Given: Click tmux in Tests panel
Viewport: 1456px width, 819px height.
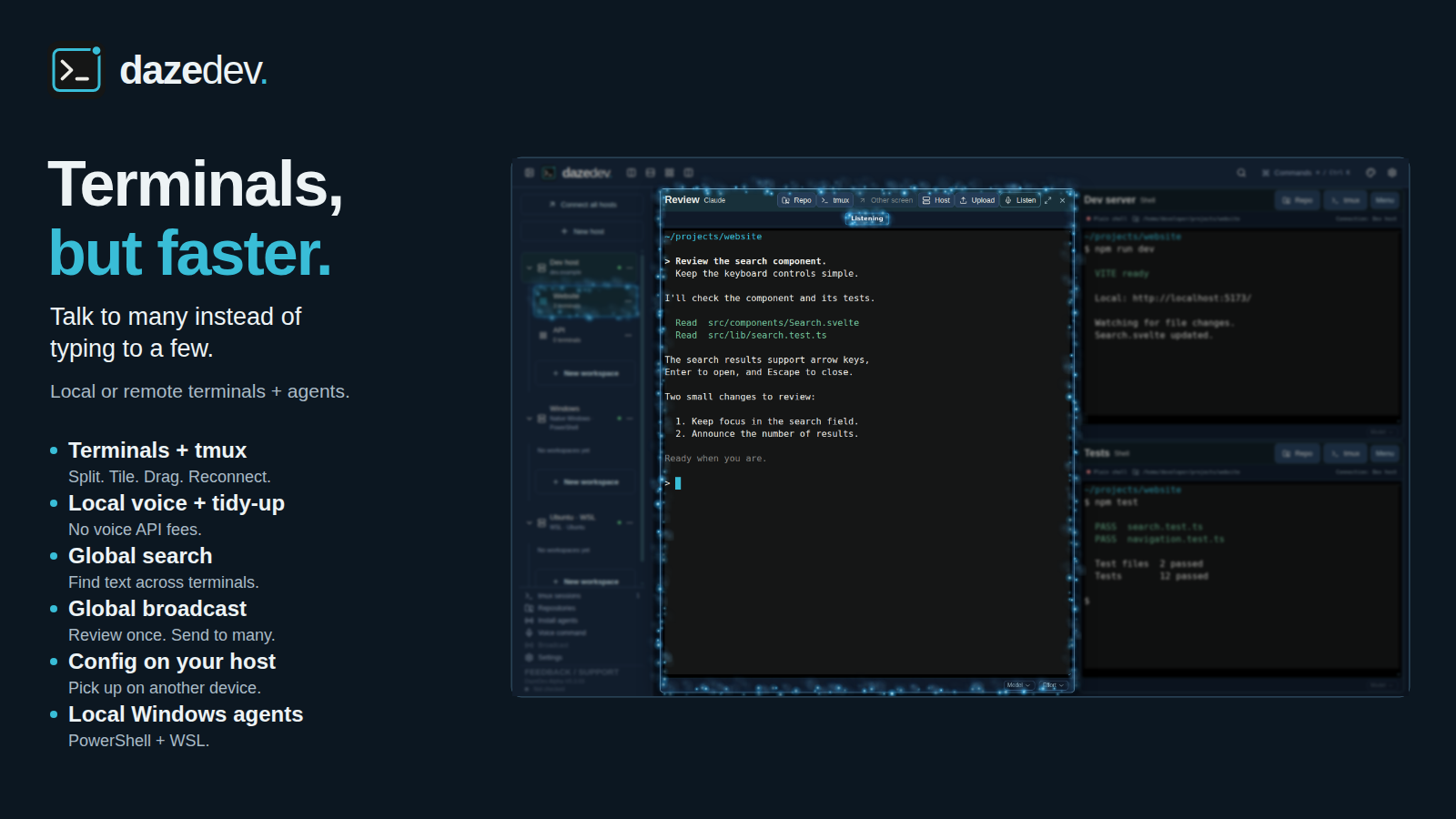Looking at the screenshot, I should click(x=1346, y=453).
